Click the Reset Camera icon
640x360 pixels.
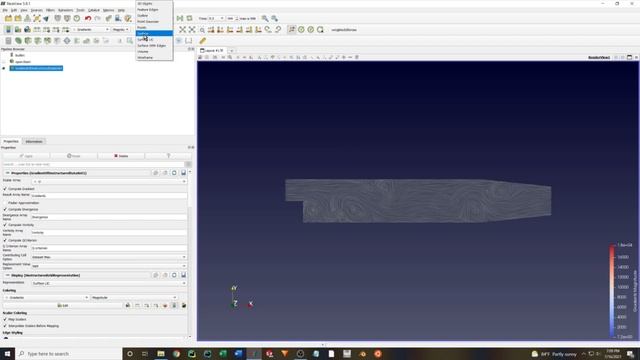pyautogui.click(x=182, y=29)
